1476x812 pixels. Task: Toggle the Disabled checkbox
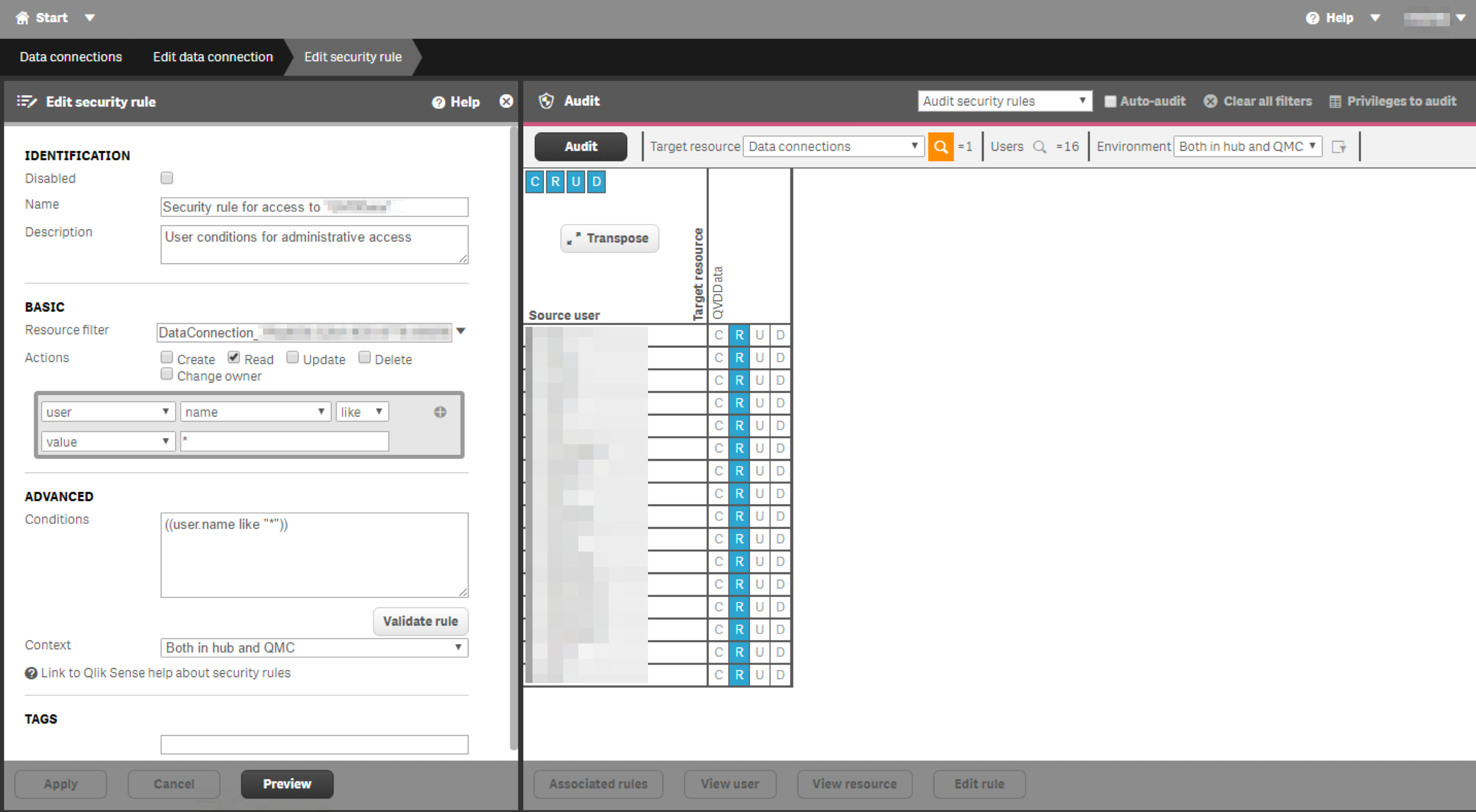click(x=166, y=178)
